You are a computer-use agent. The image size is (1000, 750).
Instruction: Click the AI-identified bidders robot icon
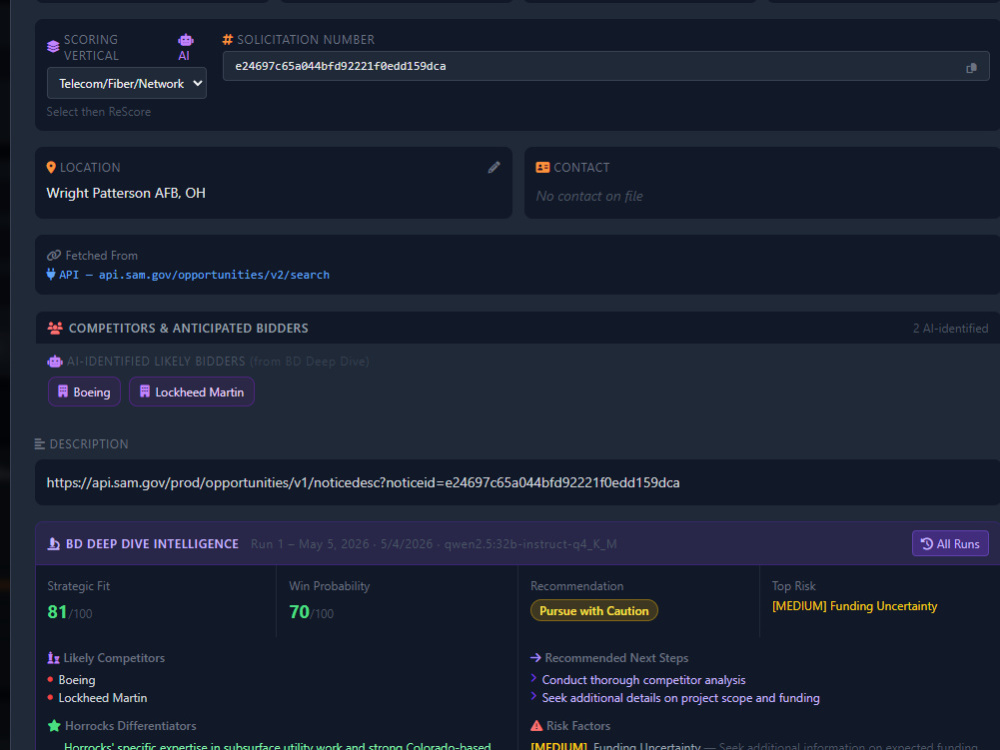pos(55,362)
